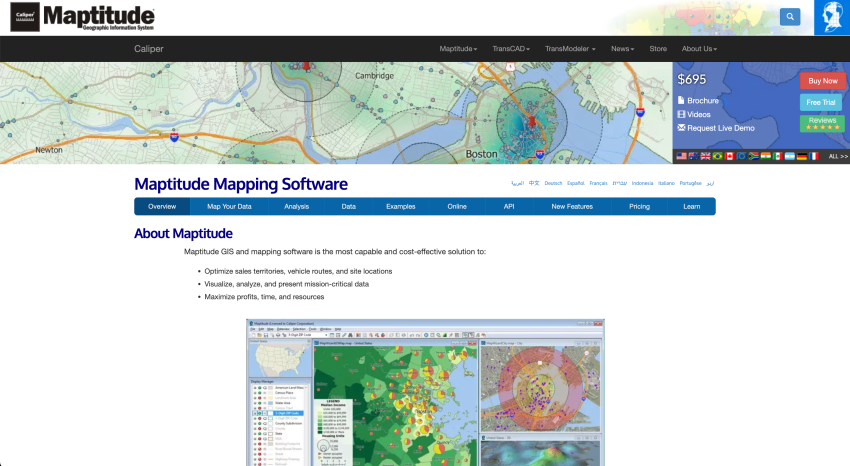
Task: Select the United States flag
Action: [681, 156]
